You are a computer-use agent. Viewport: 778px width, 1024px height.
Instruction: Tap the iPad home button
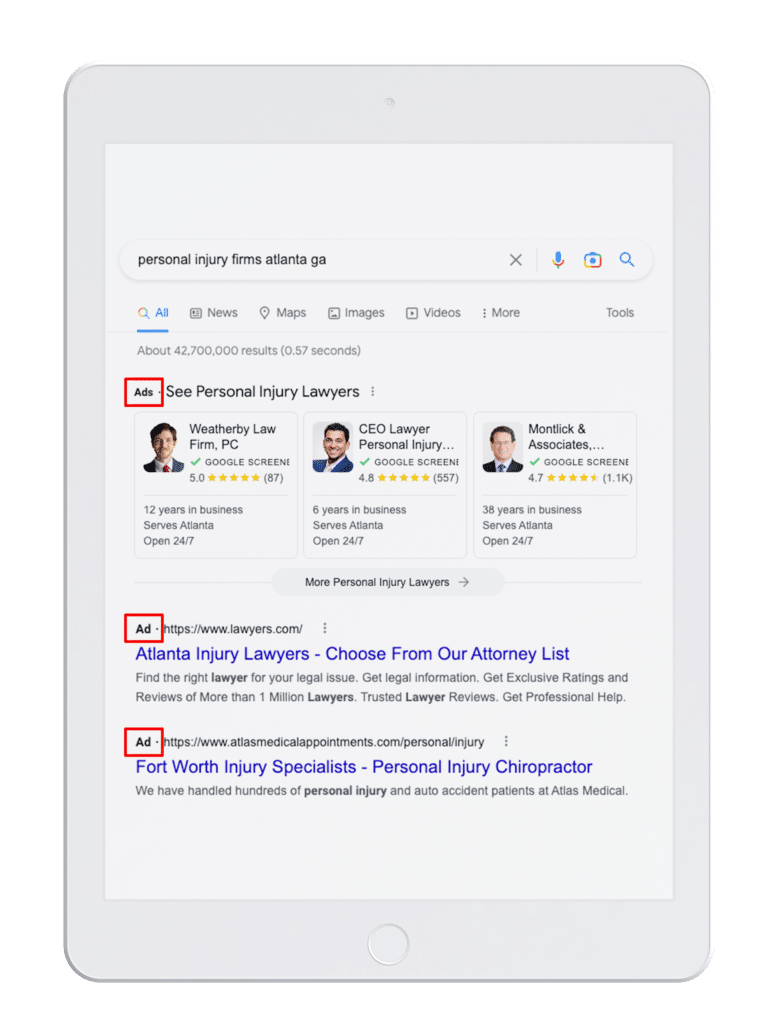pos(388,944)
